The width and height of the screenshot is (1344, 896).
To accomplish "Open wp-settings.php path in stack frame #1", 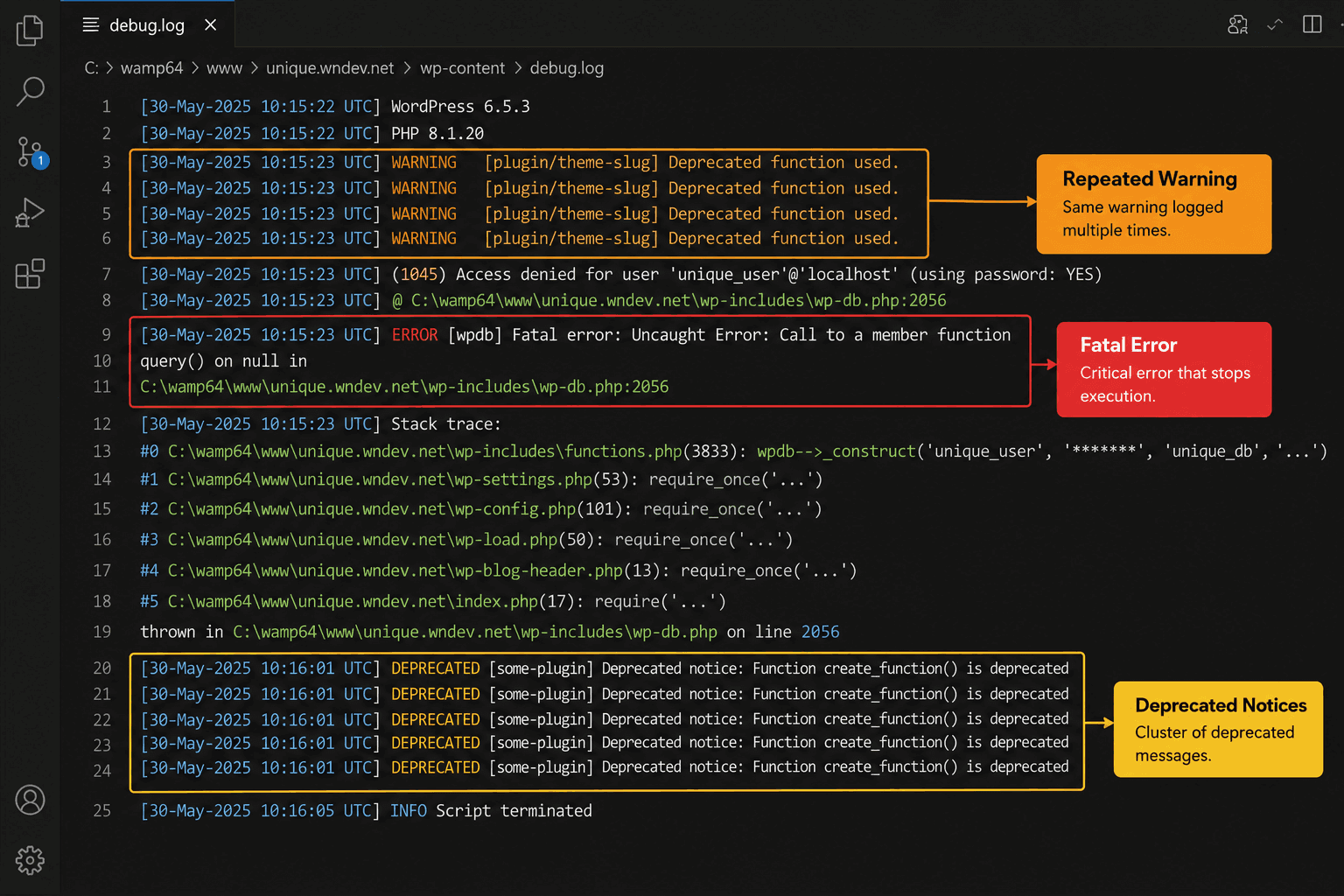I will coord(381,479).
